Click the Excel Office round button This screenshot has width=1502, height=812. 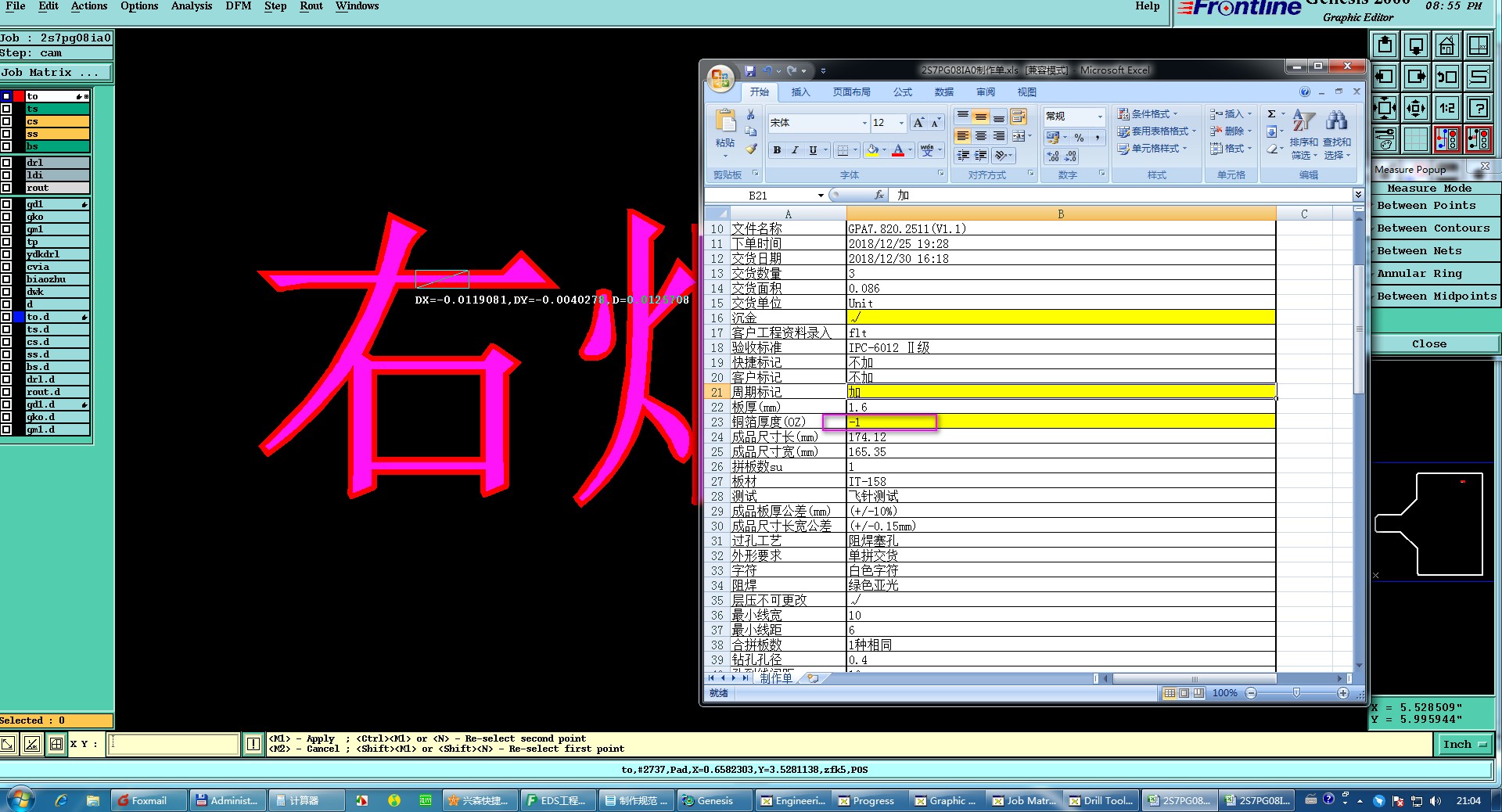pos(720,78)
